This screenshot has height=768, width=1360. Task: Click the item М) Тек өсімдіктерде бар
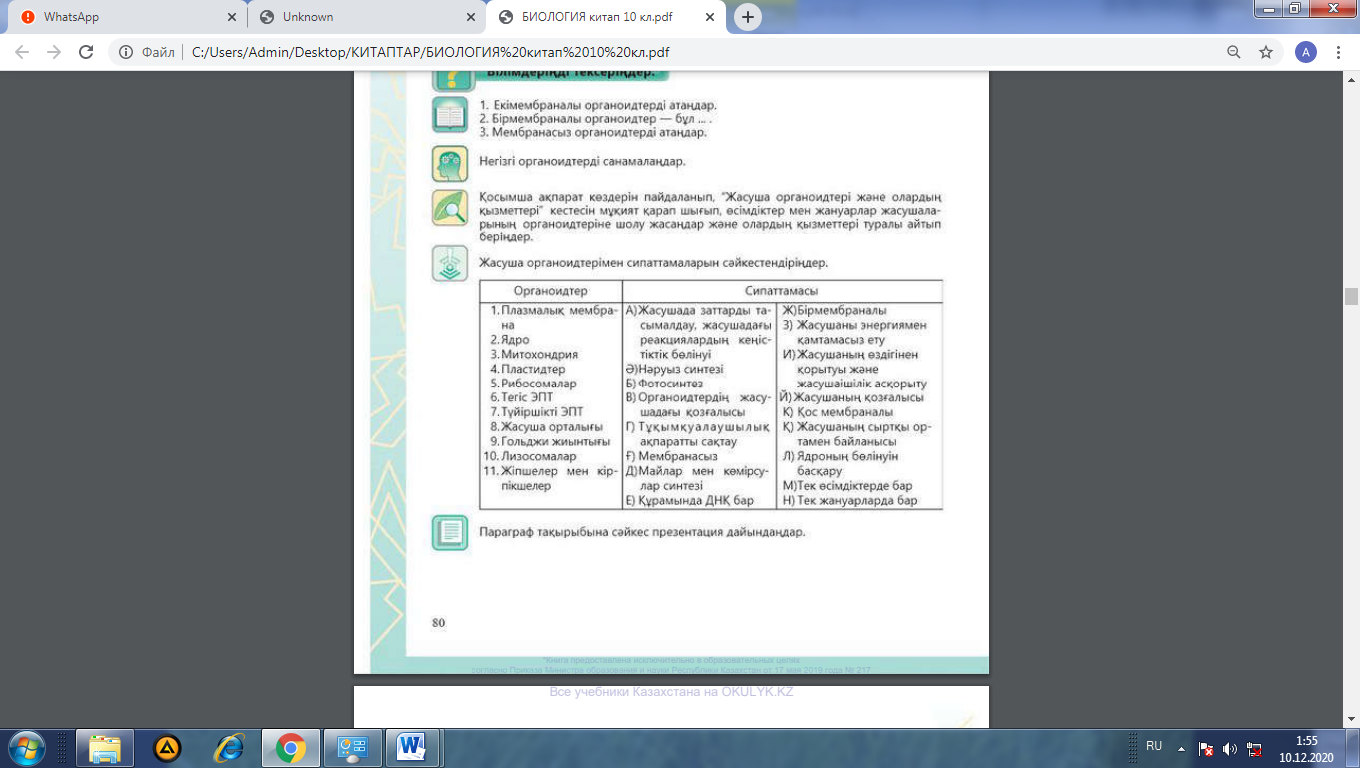848,485
